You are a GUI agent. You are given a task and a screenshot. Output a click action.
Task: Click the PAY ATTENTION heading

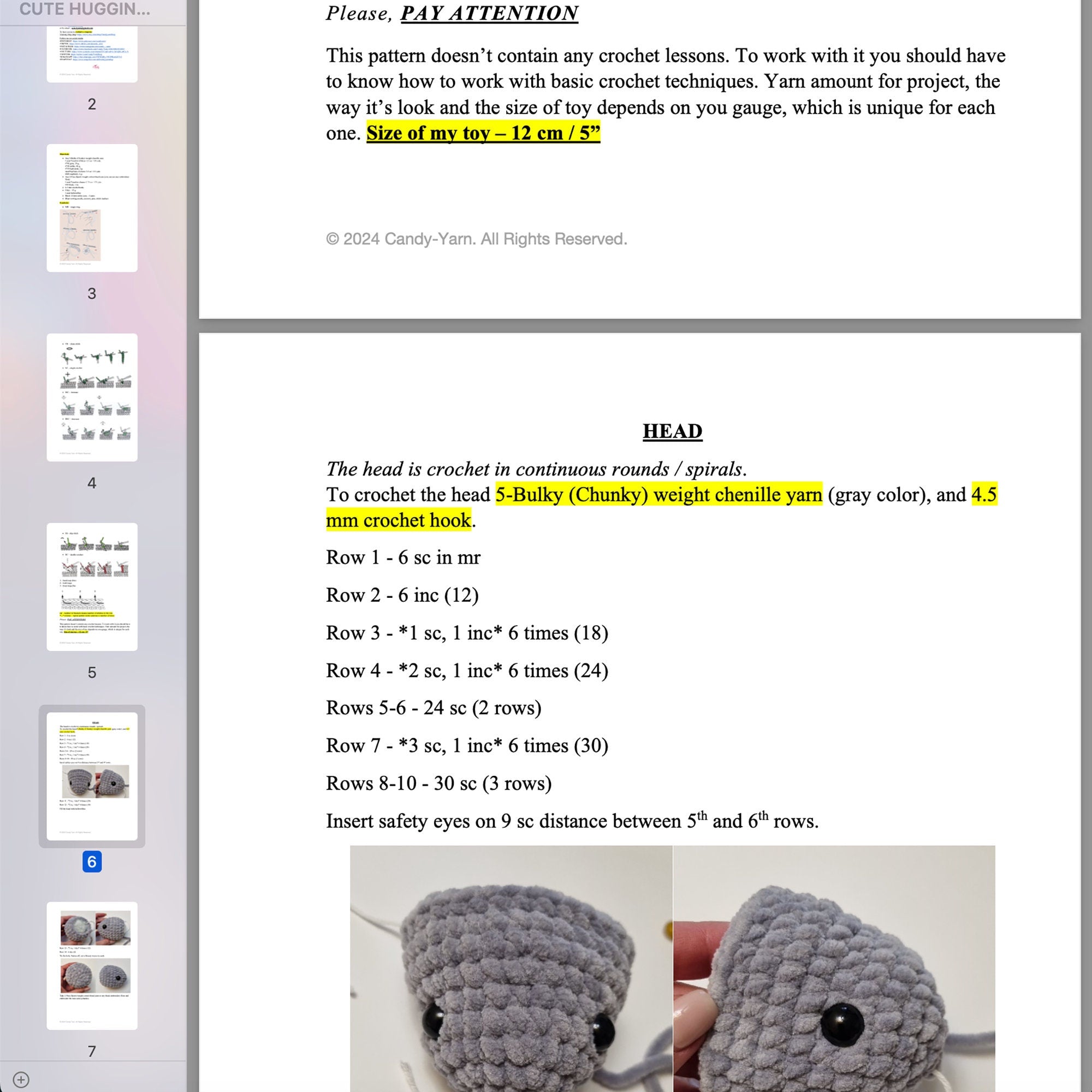[488, 13]
